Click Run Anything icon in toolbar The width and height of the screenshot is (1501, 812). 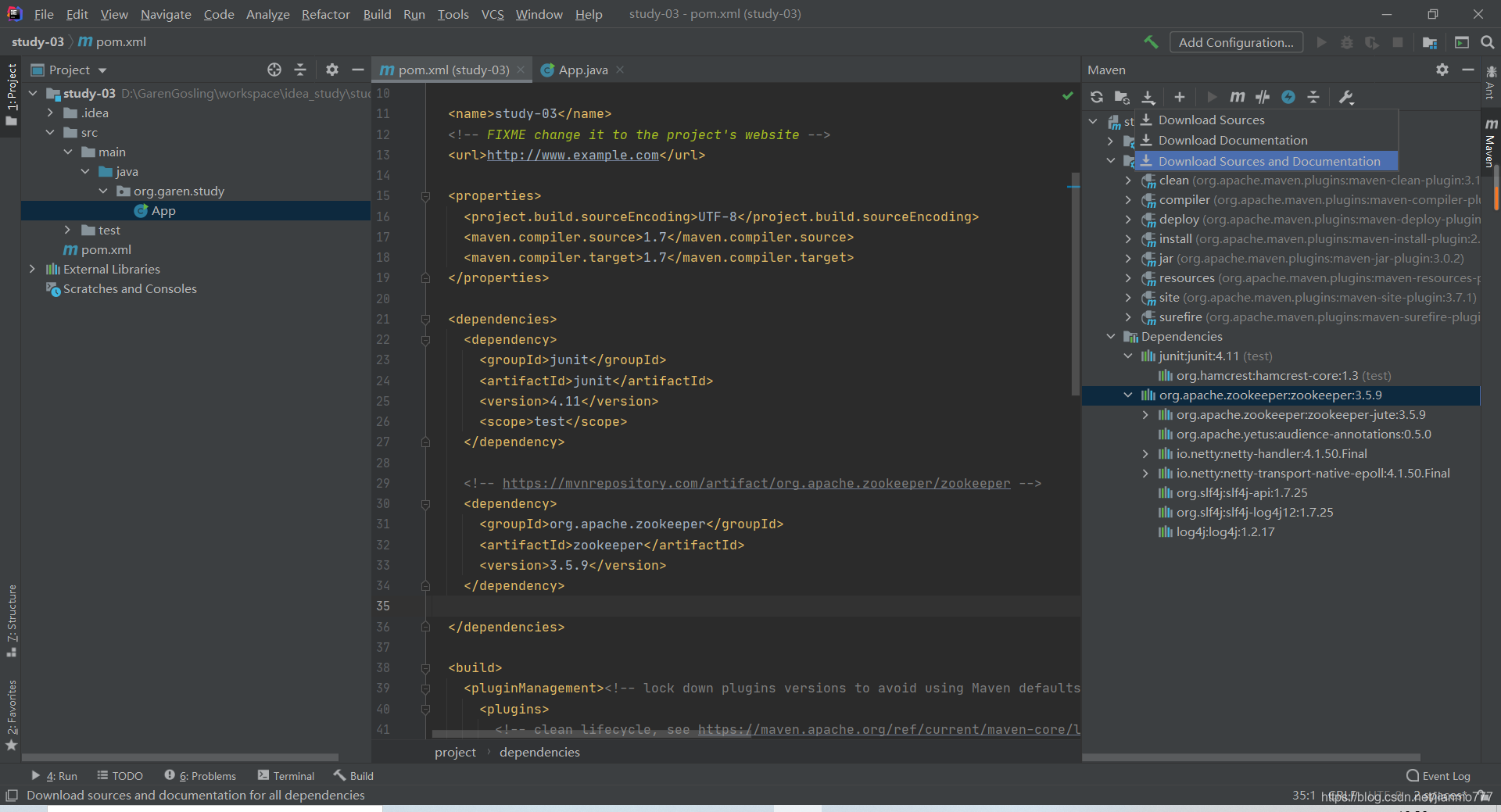point(1462,42)
